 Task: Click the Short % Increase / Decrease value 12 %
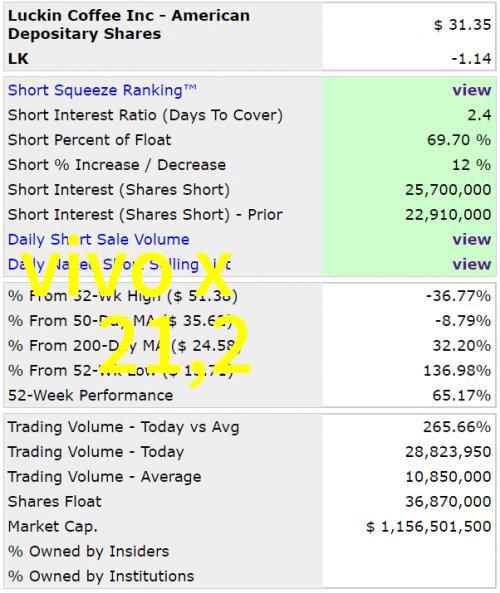coord(472,165)
